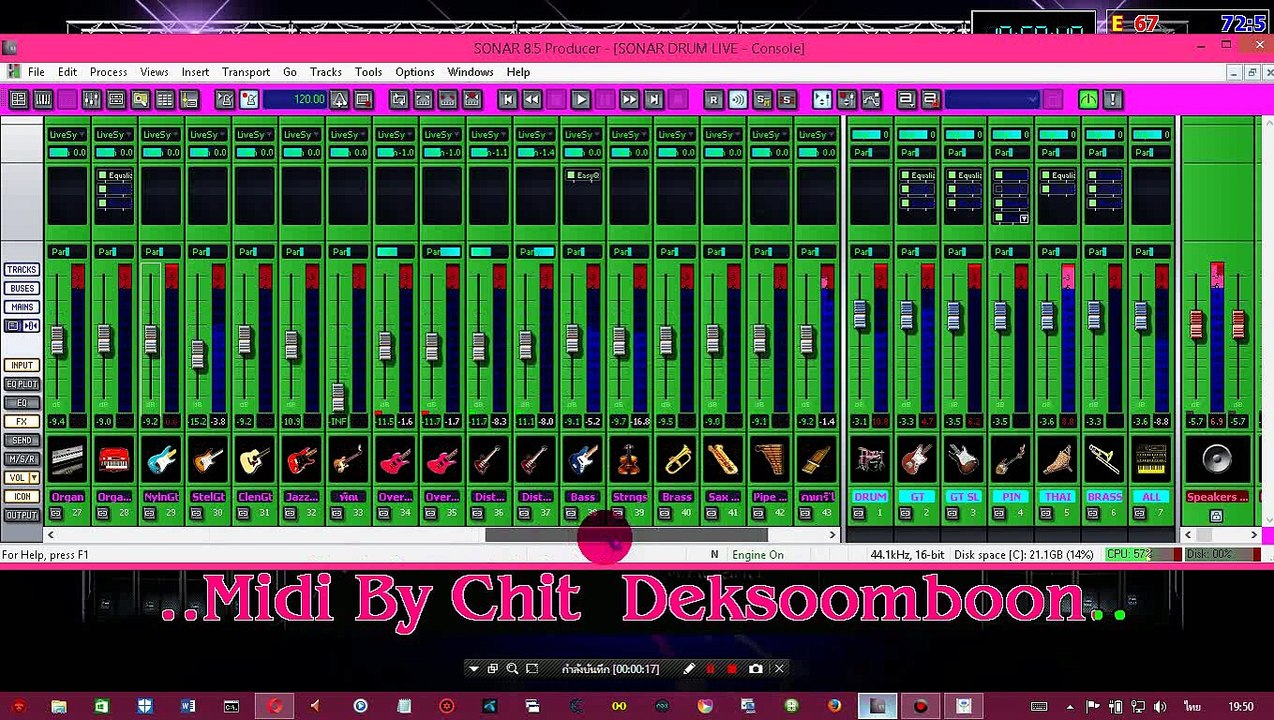Select the NylnGt blue guitar icon
Screen dimensions: 1274x720
coord(161,460)
